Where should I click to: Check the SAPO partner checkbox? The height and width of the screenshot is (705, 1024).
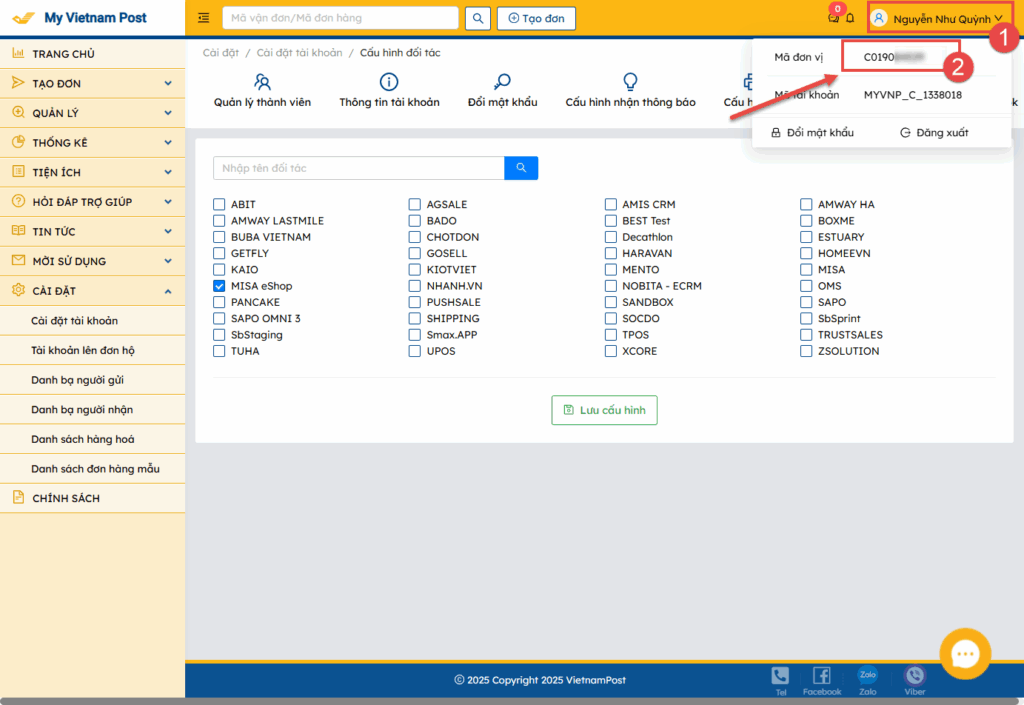(807, 302)
